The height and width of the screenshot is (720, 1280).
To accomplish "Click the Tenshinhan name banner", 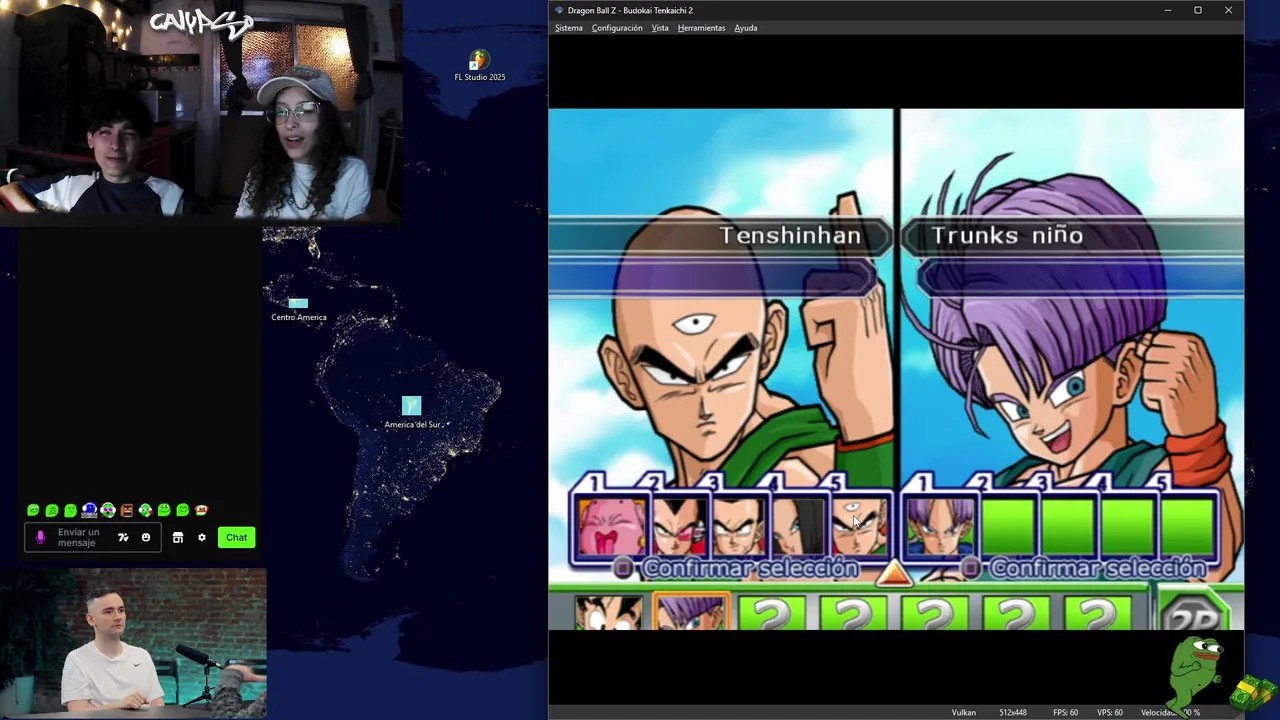I will [x=720, y=236].
